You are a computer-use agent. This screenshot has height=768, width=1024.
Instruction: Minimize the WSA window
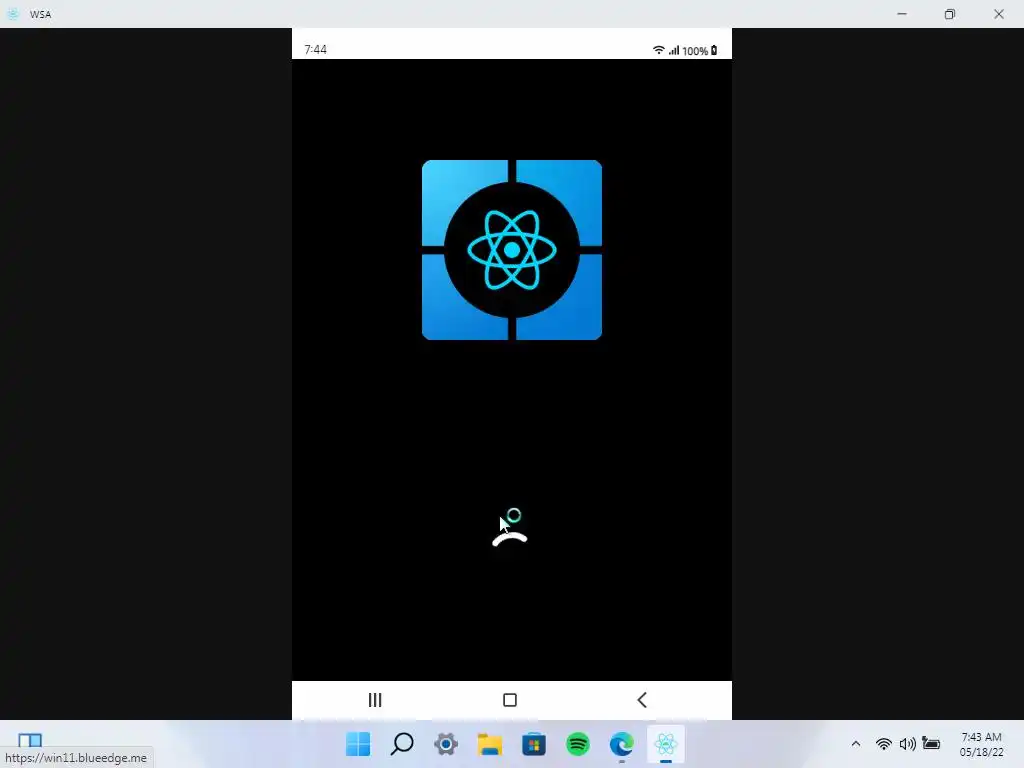pos(902,14)
